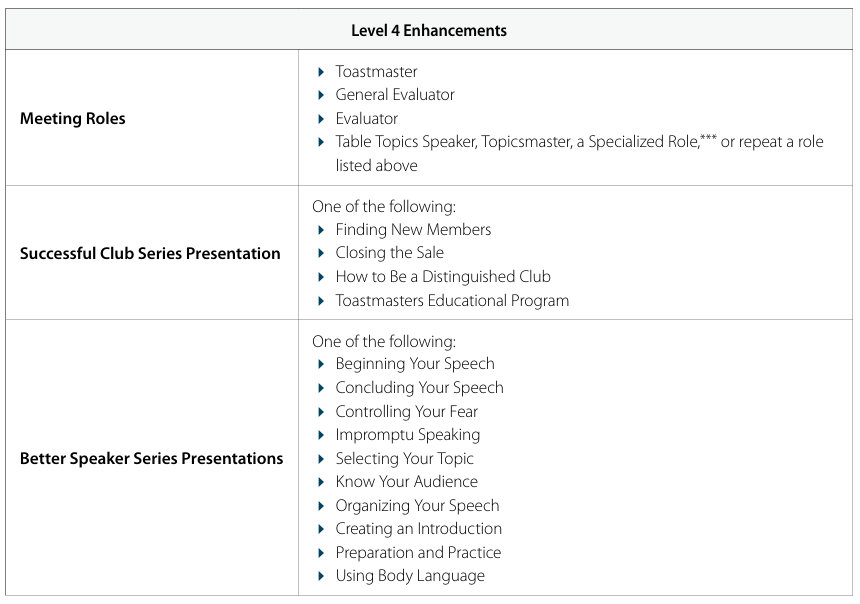This screenshot has width=860, height=604.
Task: Click the arrow bullet next to General Evaluator
Action: [x=321, y=95]
